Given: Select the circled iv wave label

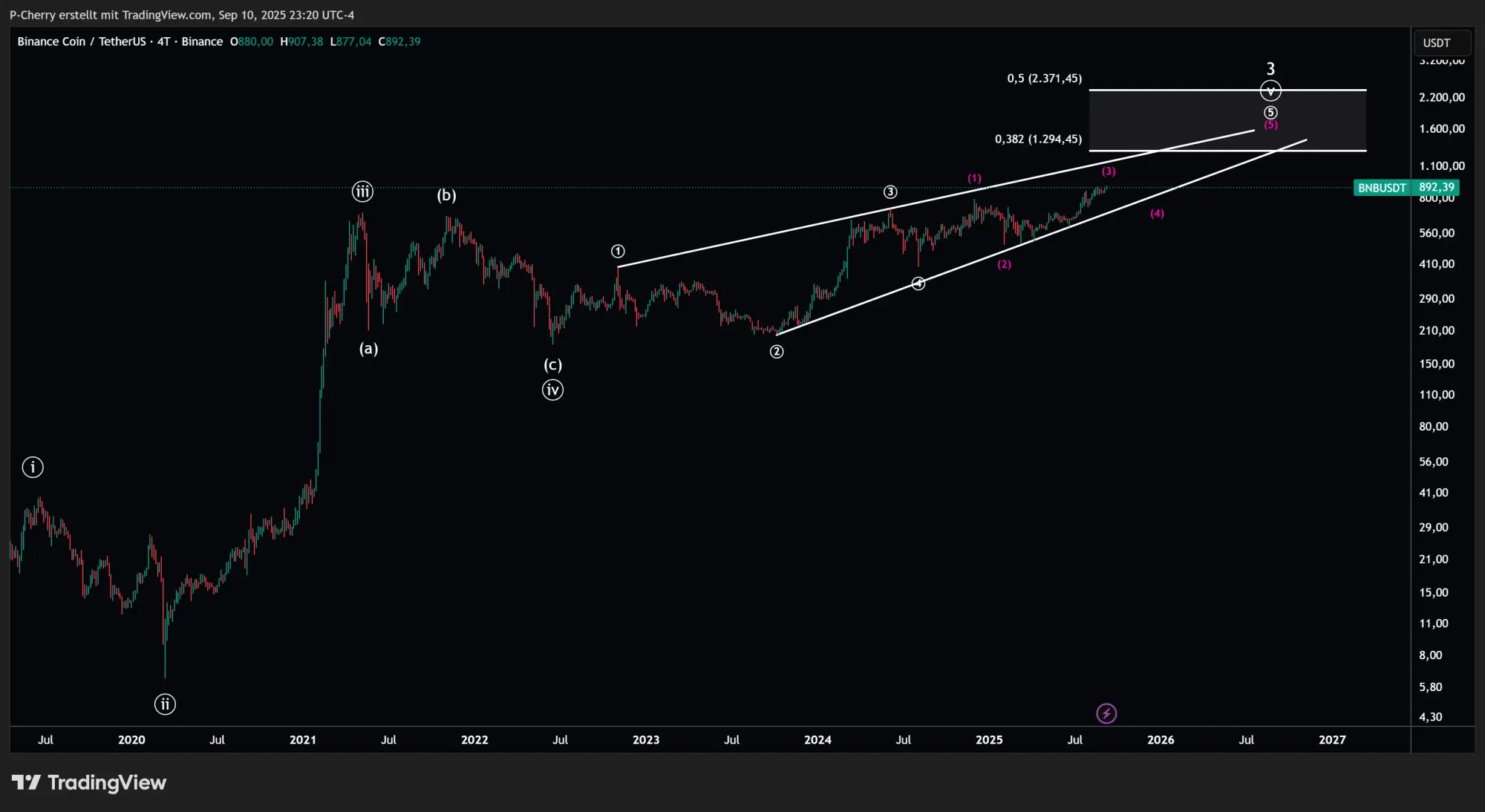Looking at the screenshot, I should [552, 390].
